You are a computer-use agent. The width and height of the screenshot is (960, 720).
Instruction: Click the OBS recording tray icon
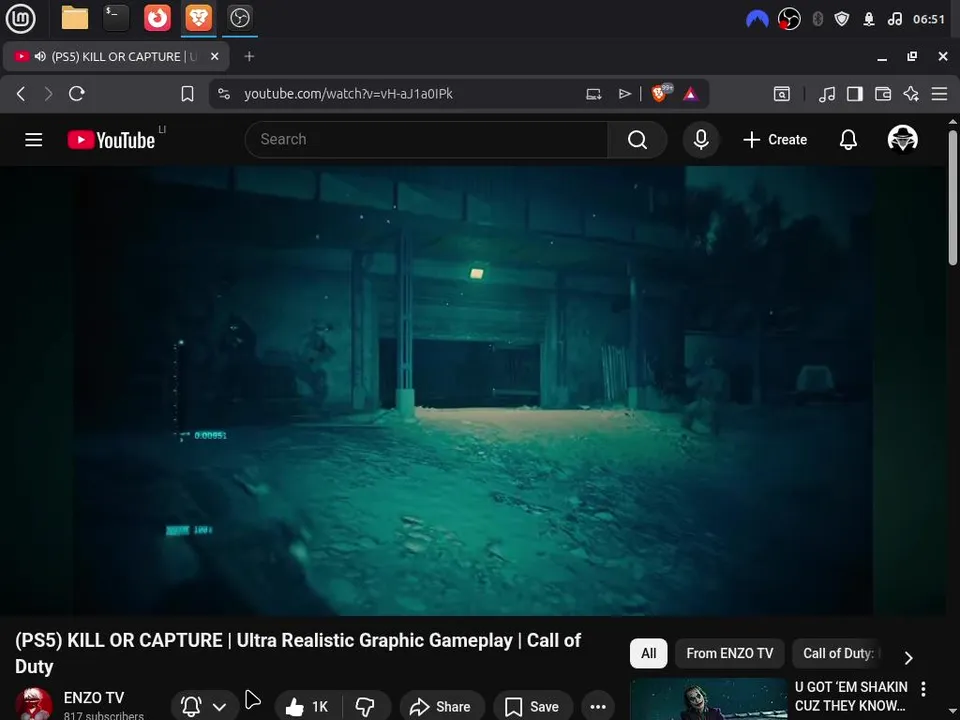(789, 19)
